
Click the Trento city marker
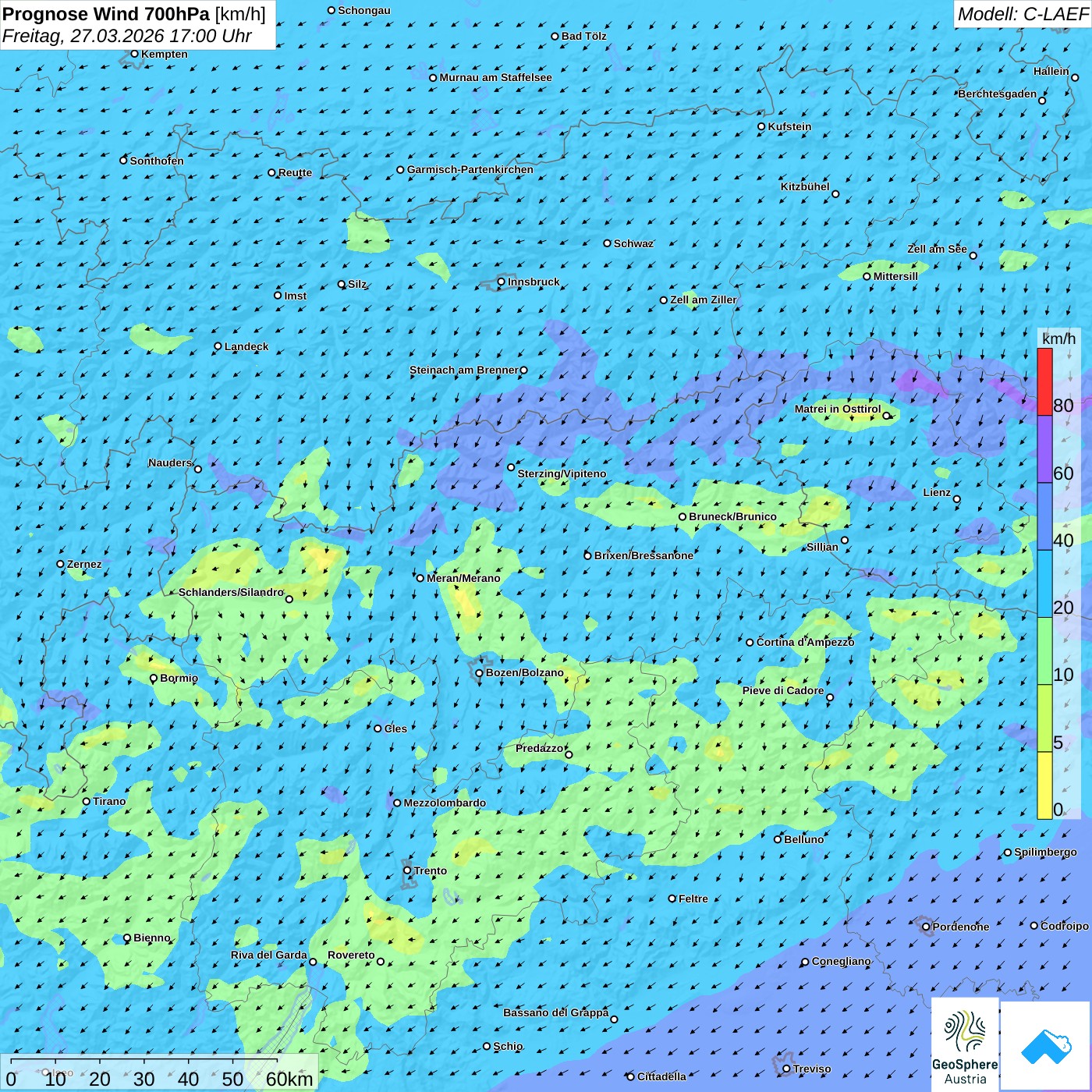(407, 870)
